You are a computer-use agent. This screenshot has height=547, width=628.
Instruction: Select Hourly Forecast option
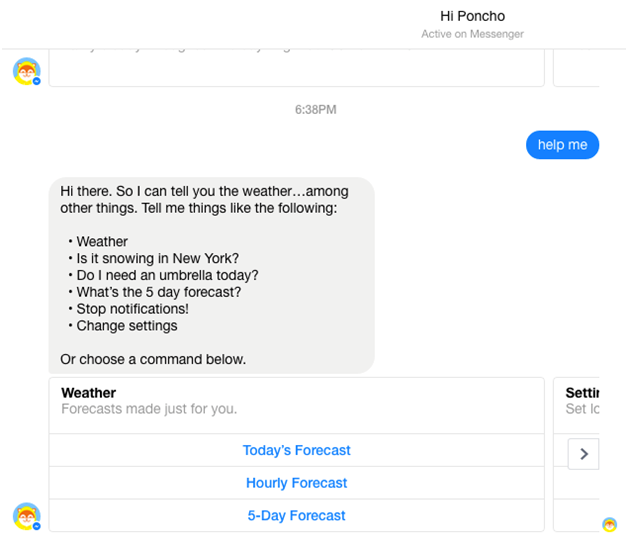[296, 483]
